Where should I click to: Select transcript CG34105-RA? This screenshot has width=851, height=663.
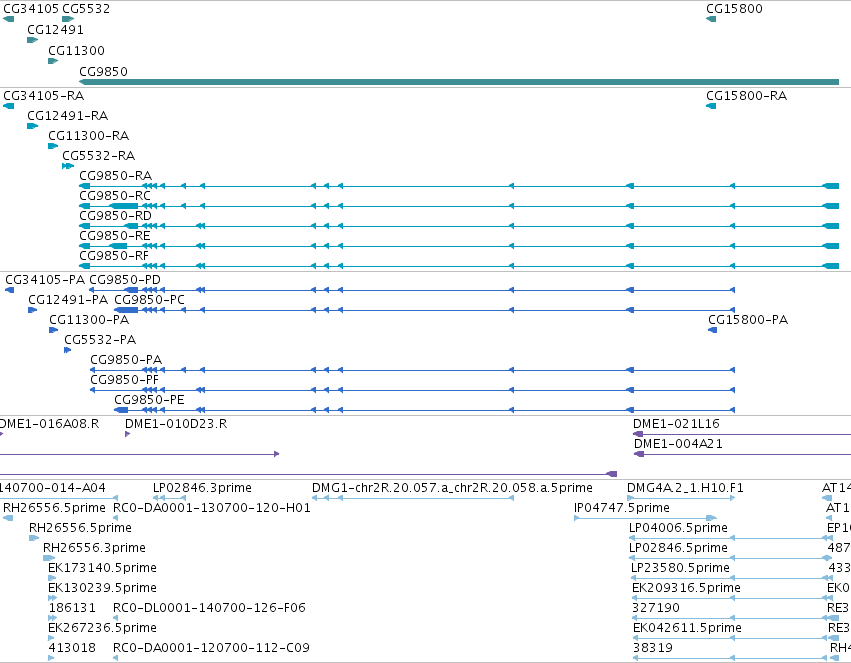pyautogui.click(x=44, y=96)
